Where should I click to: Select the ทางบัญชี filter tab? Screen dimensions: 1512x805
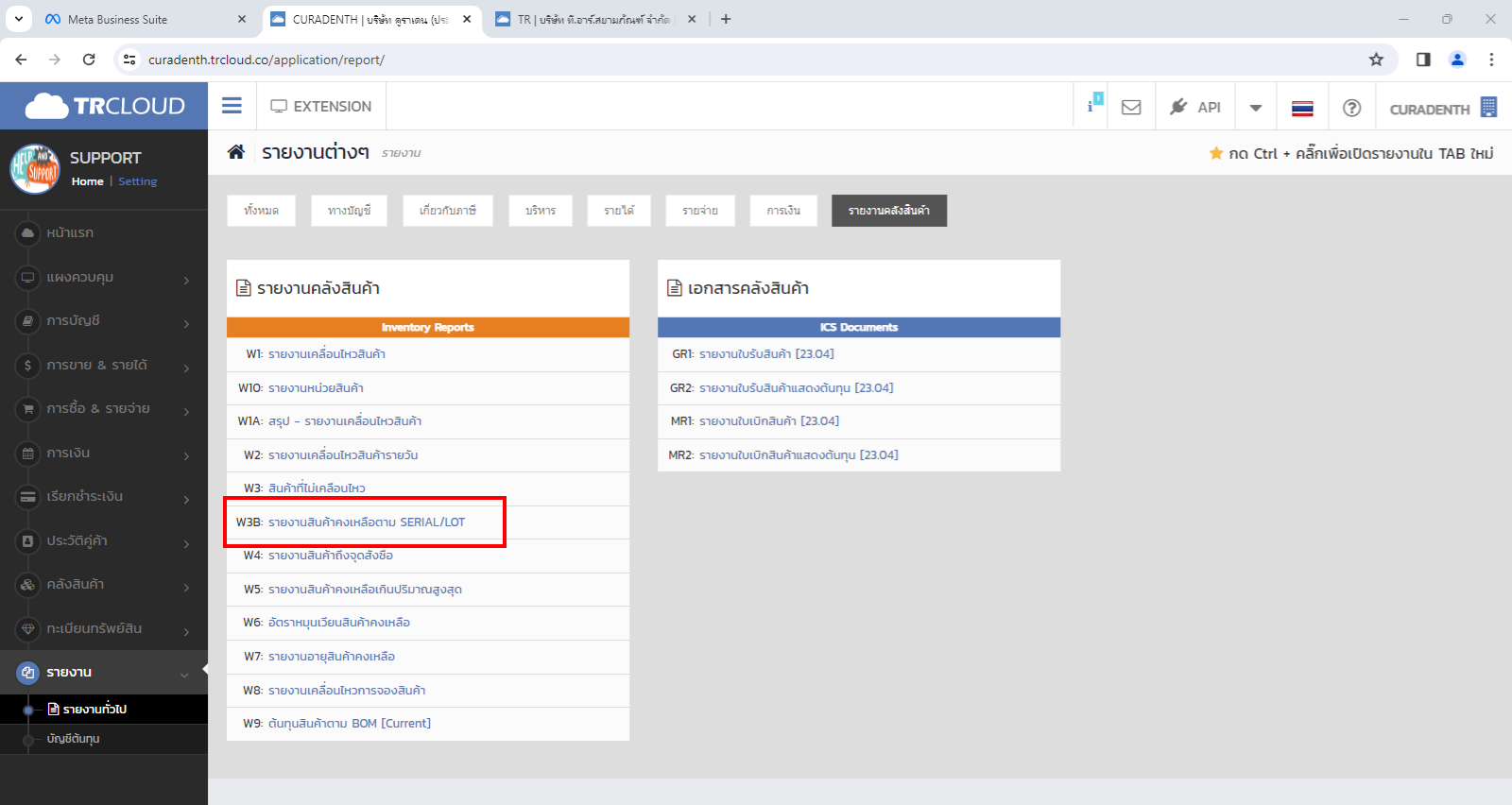click(x=349, y=211)
